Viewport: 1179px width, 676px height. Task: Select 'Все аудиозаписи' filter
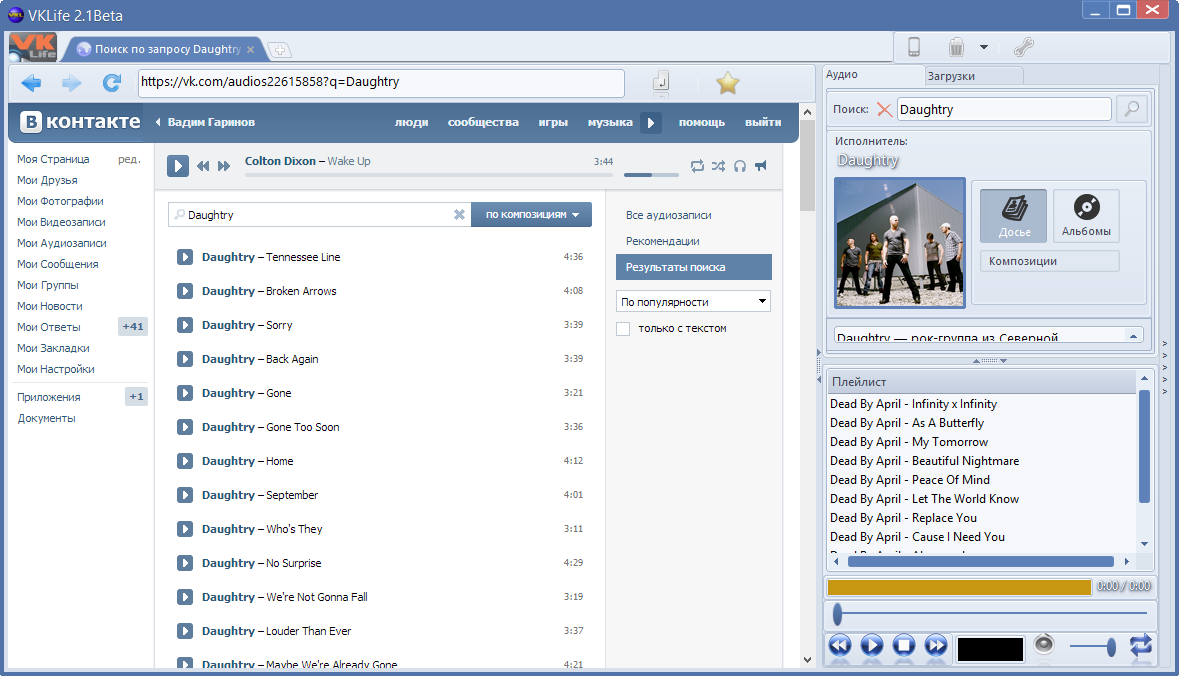(x=668, y=215)
